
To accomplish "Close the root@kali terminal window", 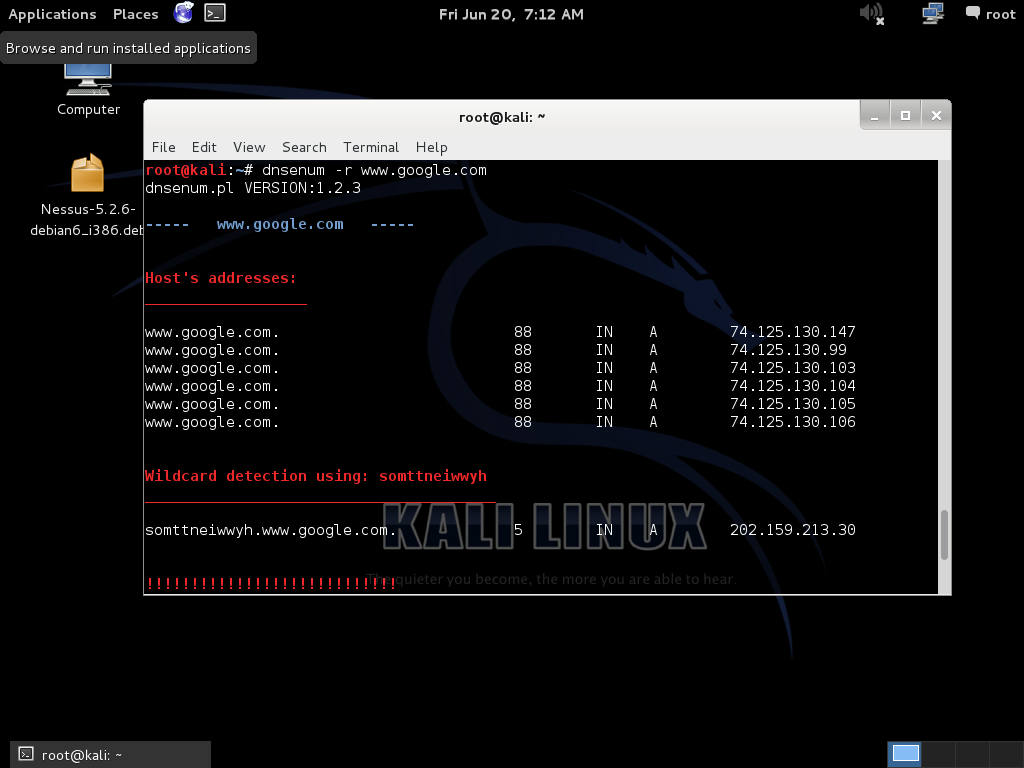I will coord(936,116).
